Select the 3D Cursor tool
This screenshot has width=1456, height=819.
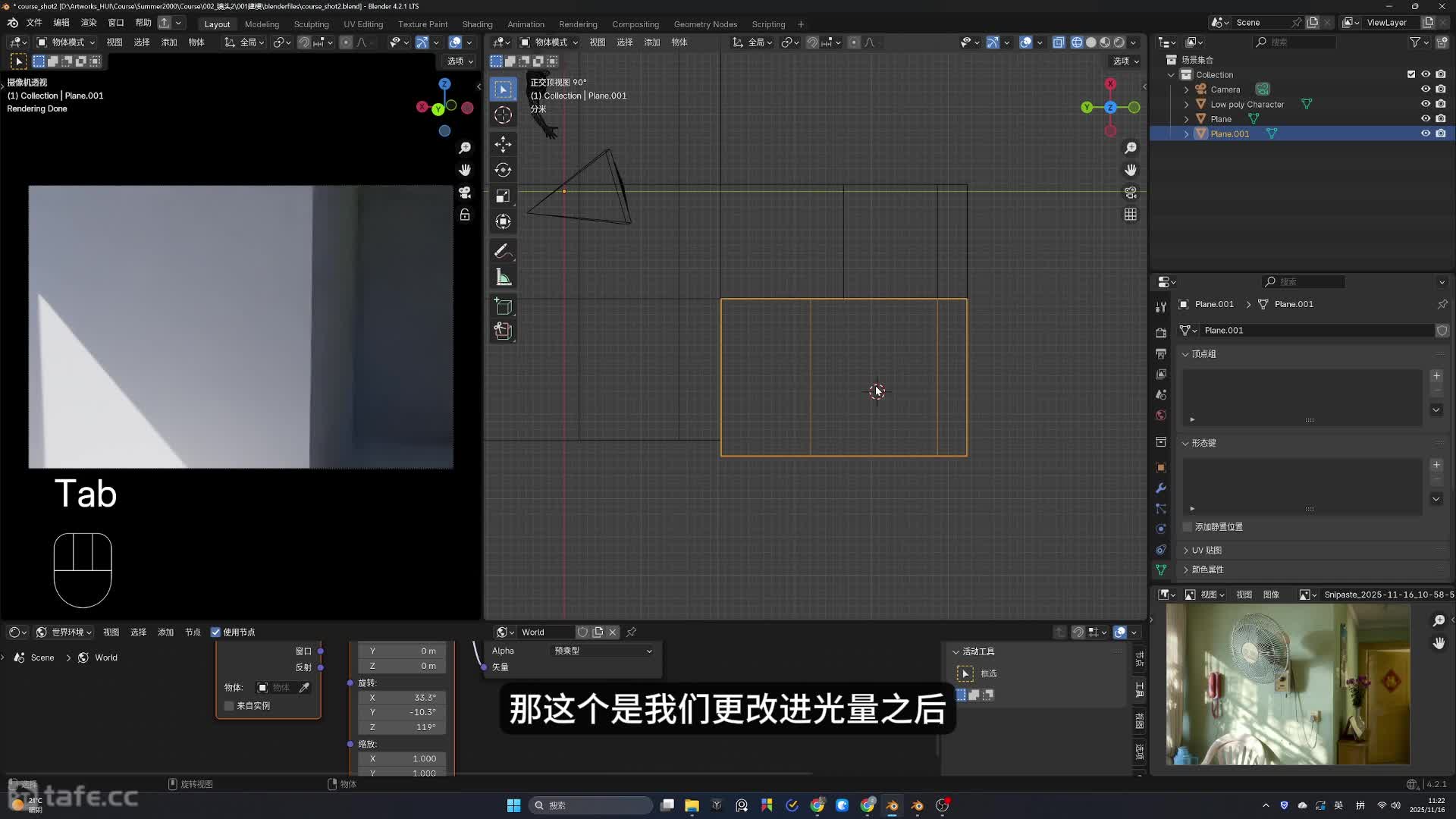503,115
